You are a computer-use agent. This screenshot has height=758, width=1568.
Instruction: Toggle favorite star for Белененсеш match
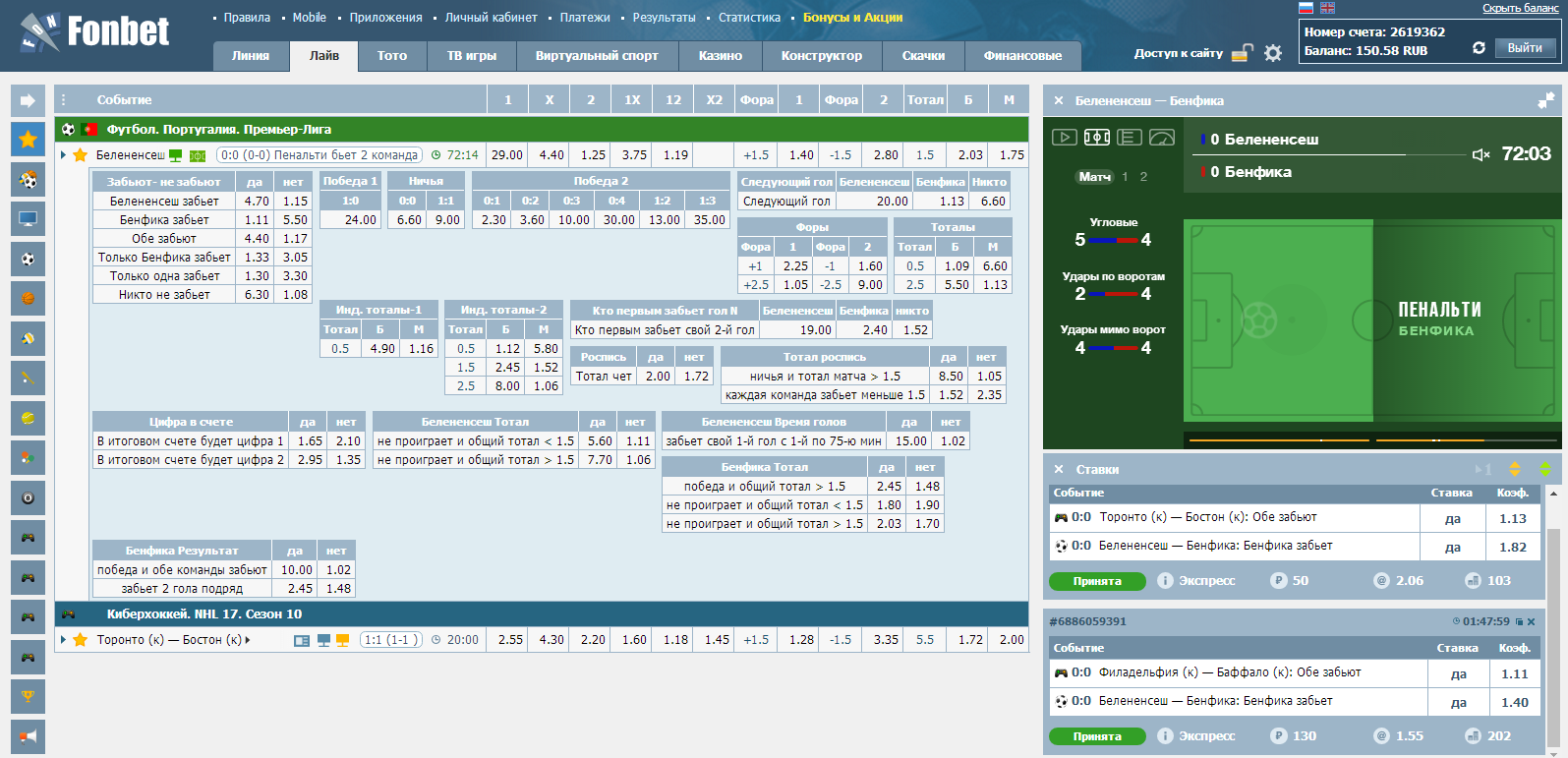(x=81, y=155)
